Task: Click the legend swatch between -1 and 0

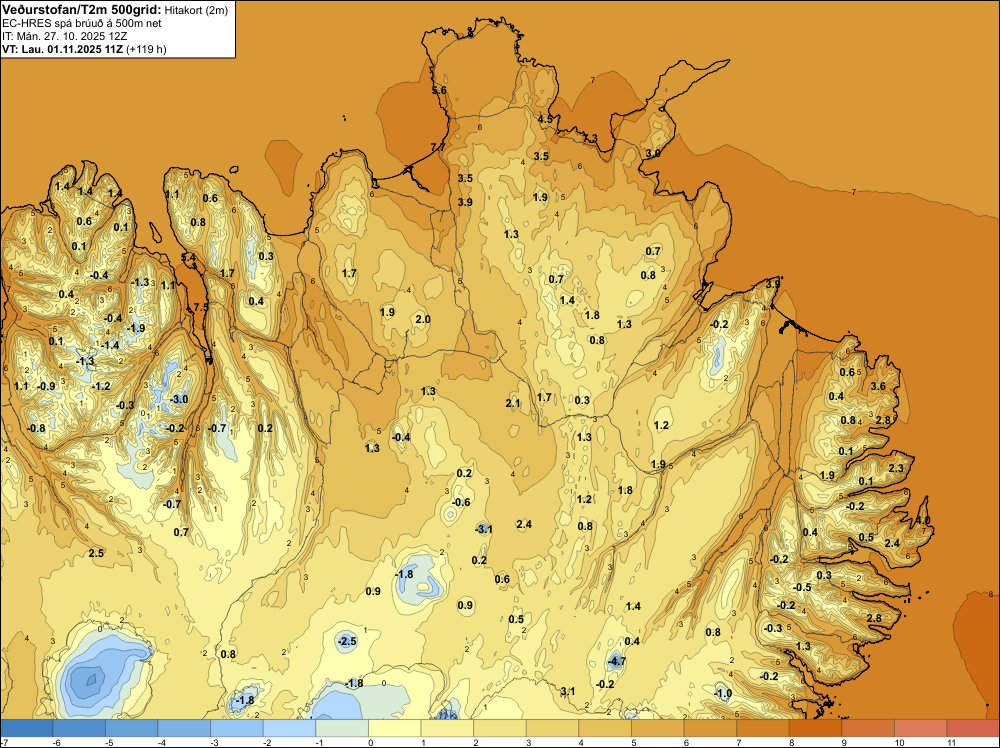Action: (342, 728)
